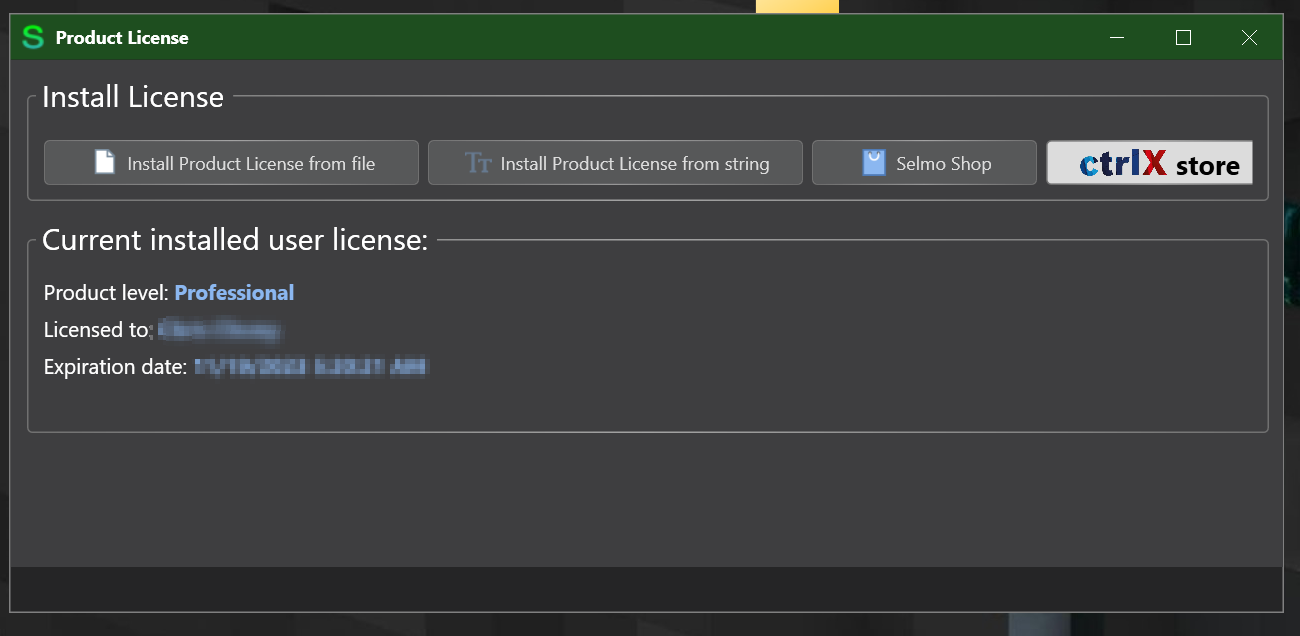This screenshot has width=1300, height=636.
Task: Click the Tt text icon for license string
Action: point(478,163)
